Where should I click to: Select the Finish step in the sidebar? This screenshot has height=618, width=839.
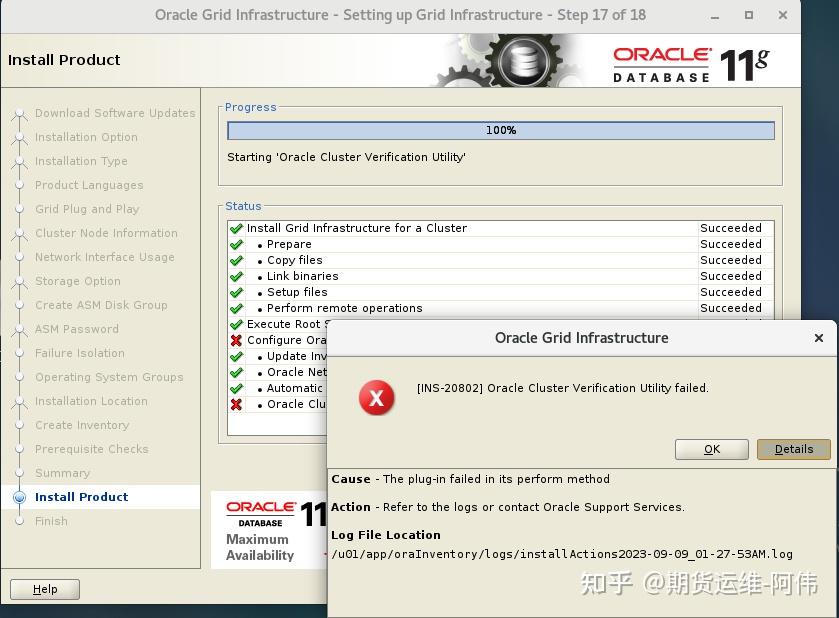(51, 521)
